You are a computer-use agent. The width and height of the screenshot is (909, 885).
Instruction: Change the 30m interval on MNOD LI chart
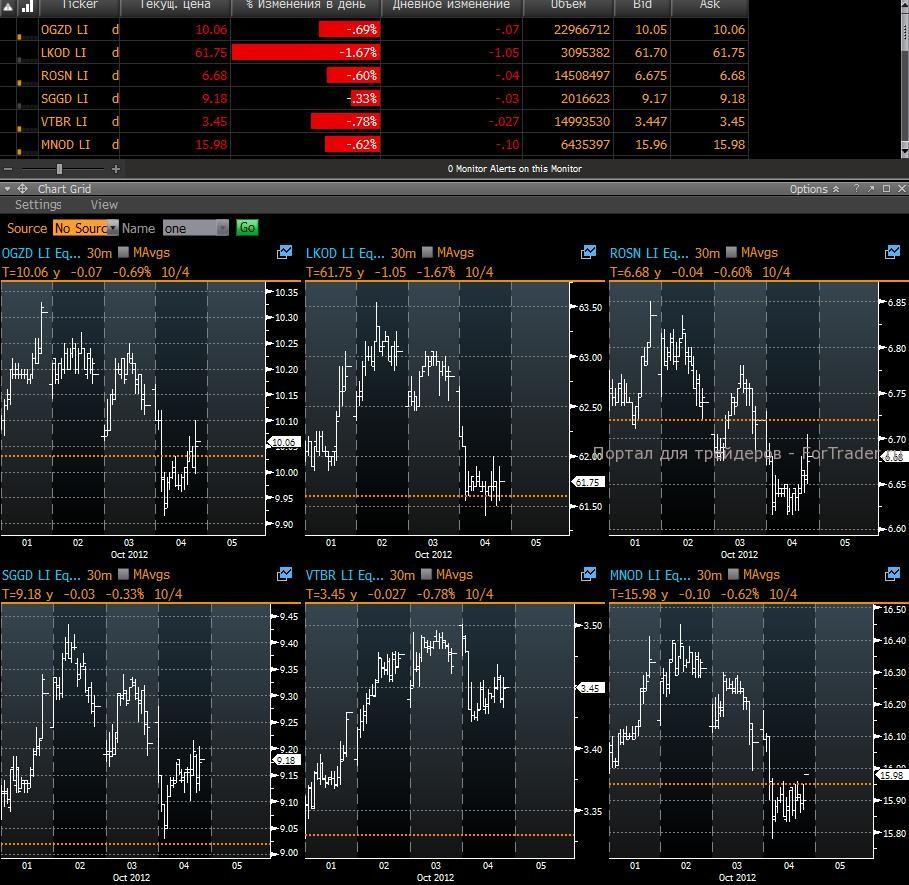pyautogui.click(x=709, y=575)
